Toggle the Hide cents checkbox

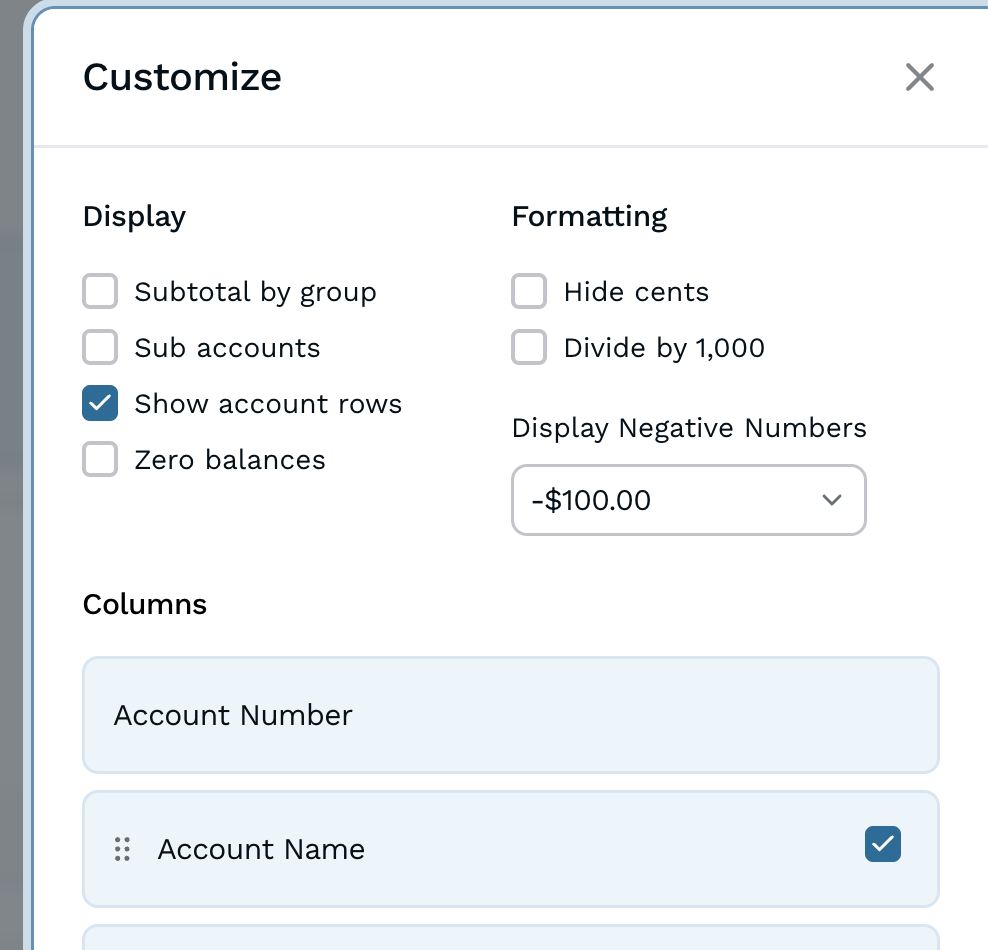tap(529, 292)
